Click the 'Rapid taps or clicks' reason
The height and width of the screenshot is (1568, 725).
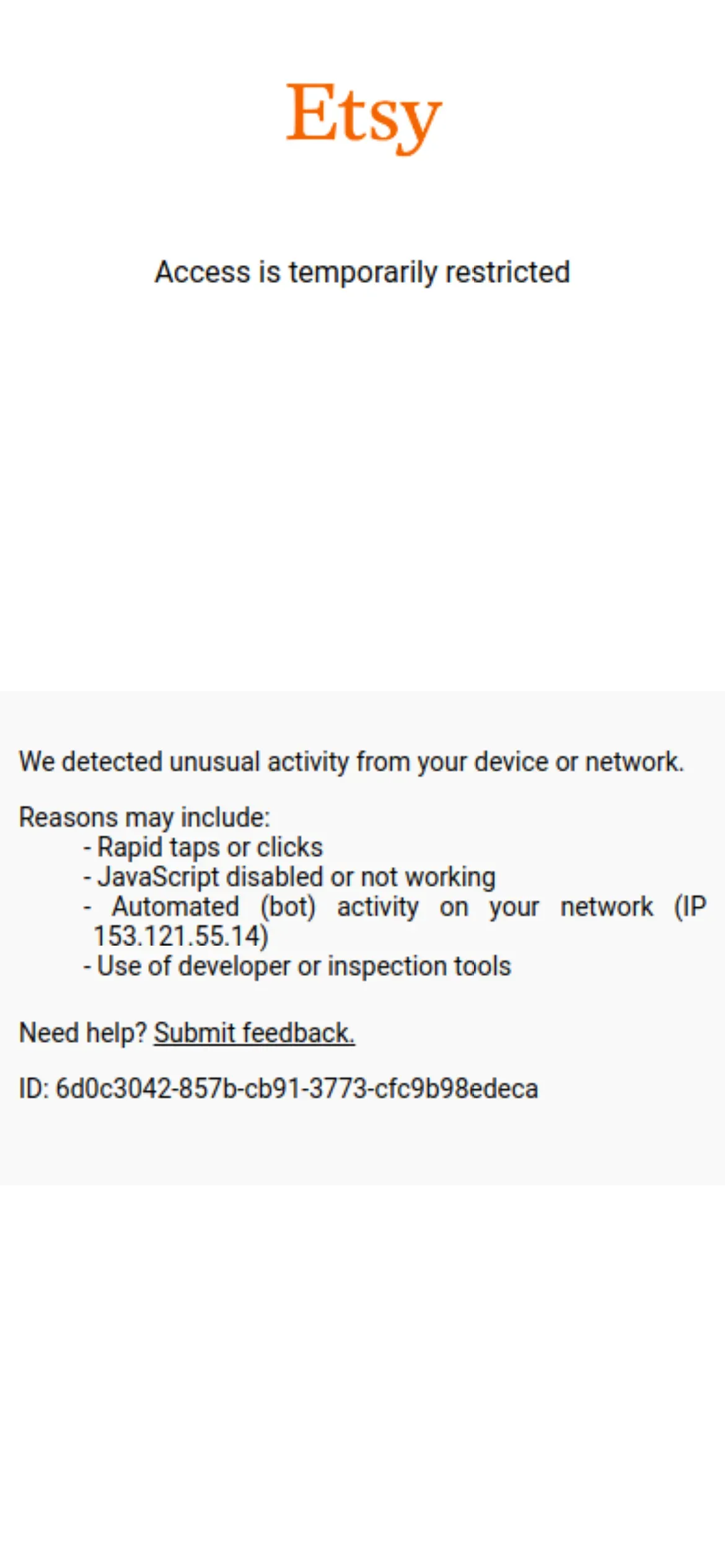click(209, 847)
